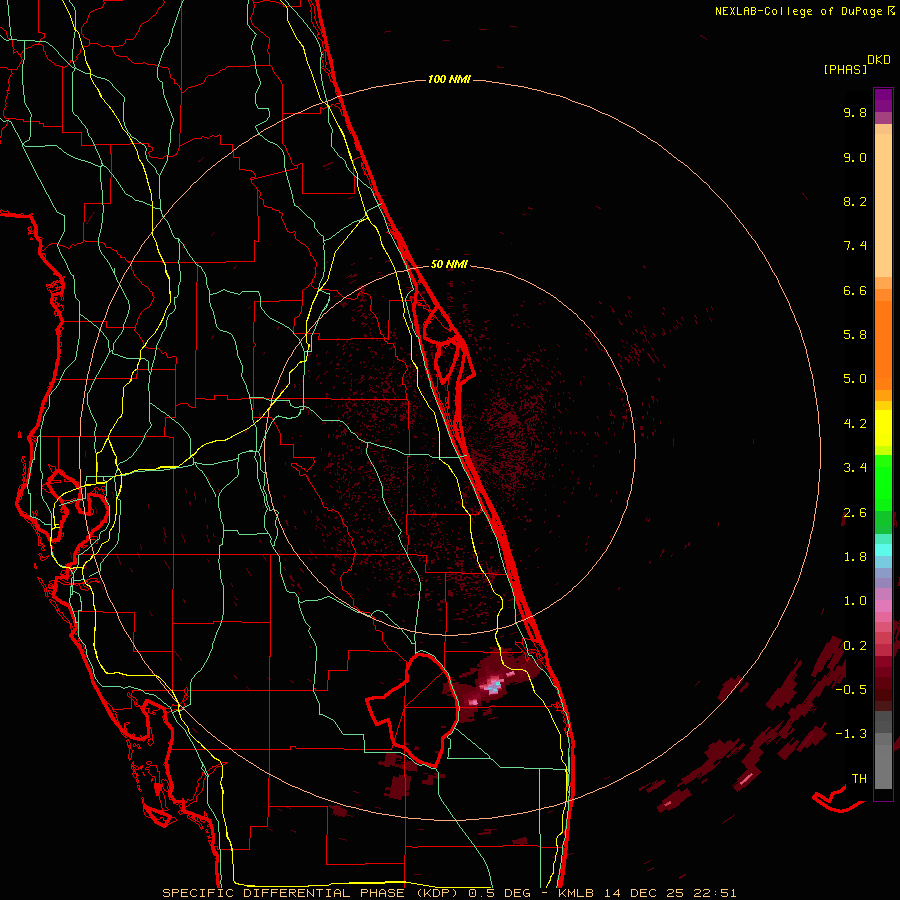Pick the pink swatch on the color bar
Image resolution: width=900 pixels, height=900 pixels.
click(883, 606)
